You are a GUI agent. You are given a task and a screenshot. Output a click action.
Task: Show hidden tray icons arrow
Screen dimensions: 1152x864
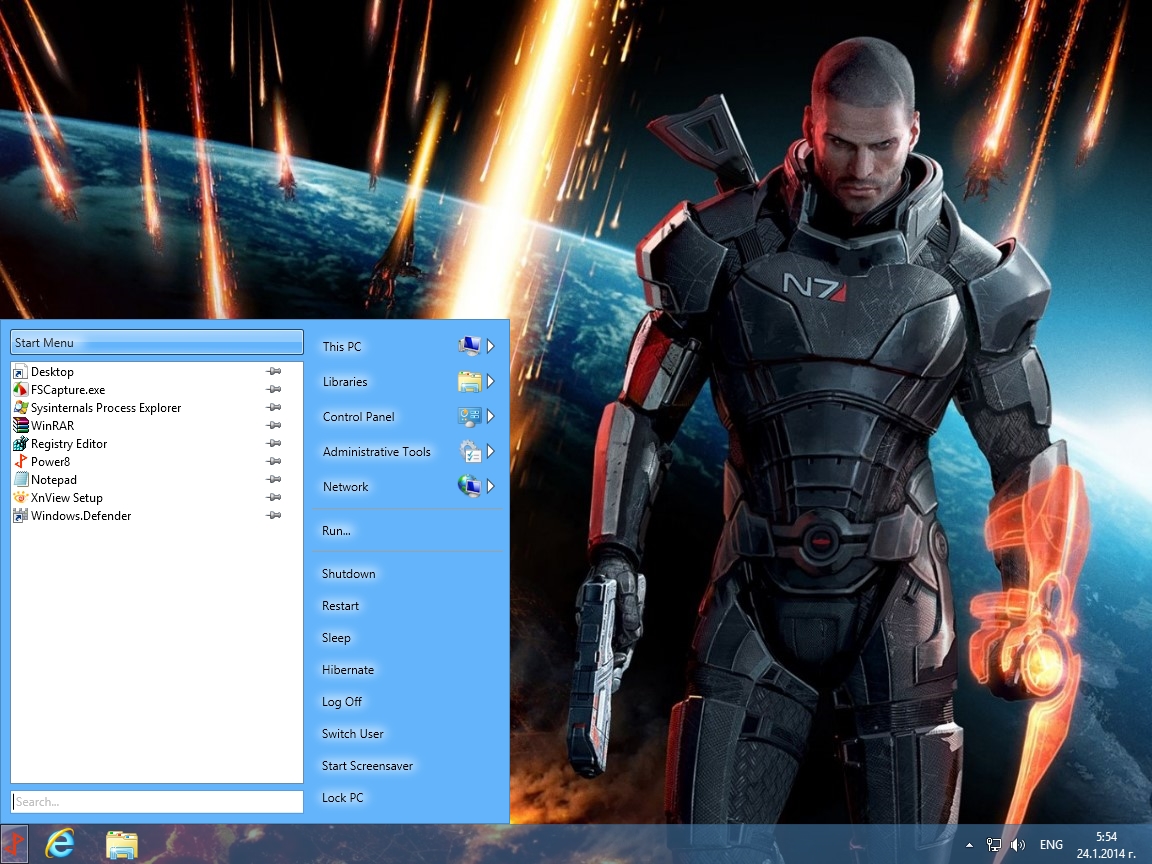(x=969, y=846)
